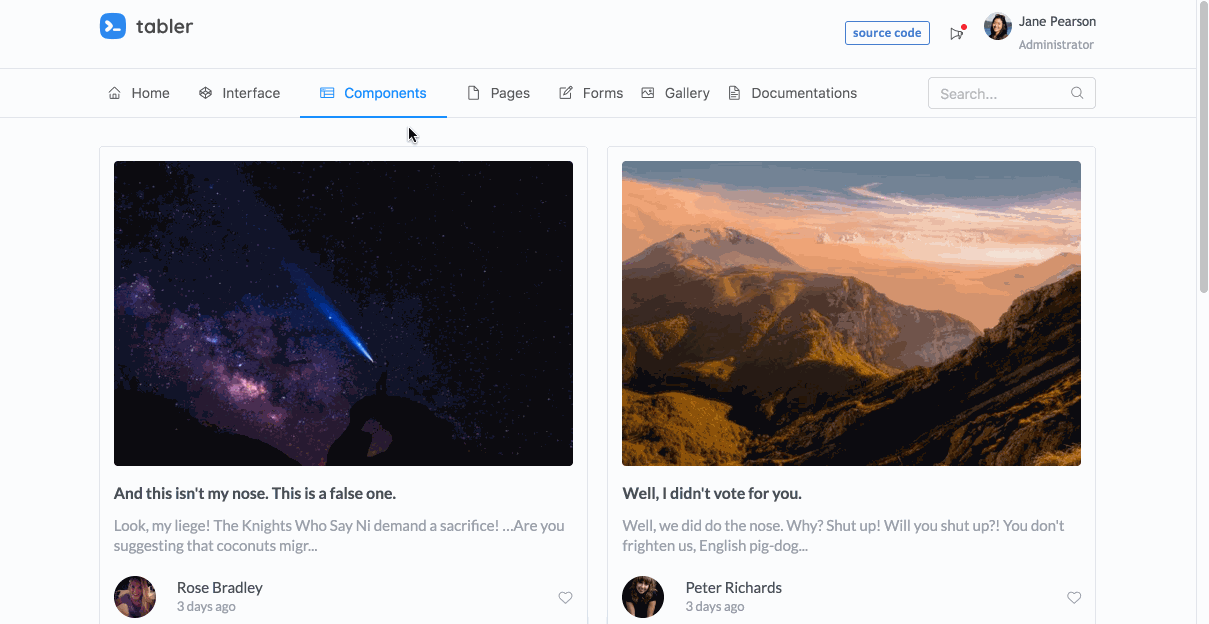
Task: Click the Pages file icon
Action: pyautogui.click(x=474, y=93)
